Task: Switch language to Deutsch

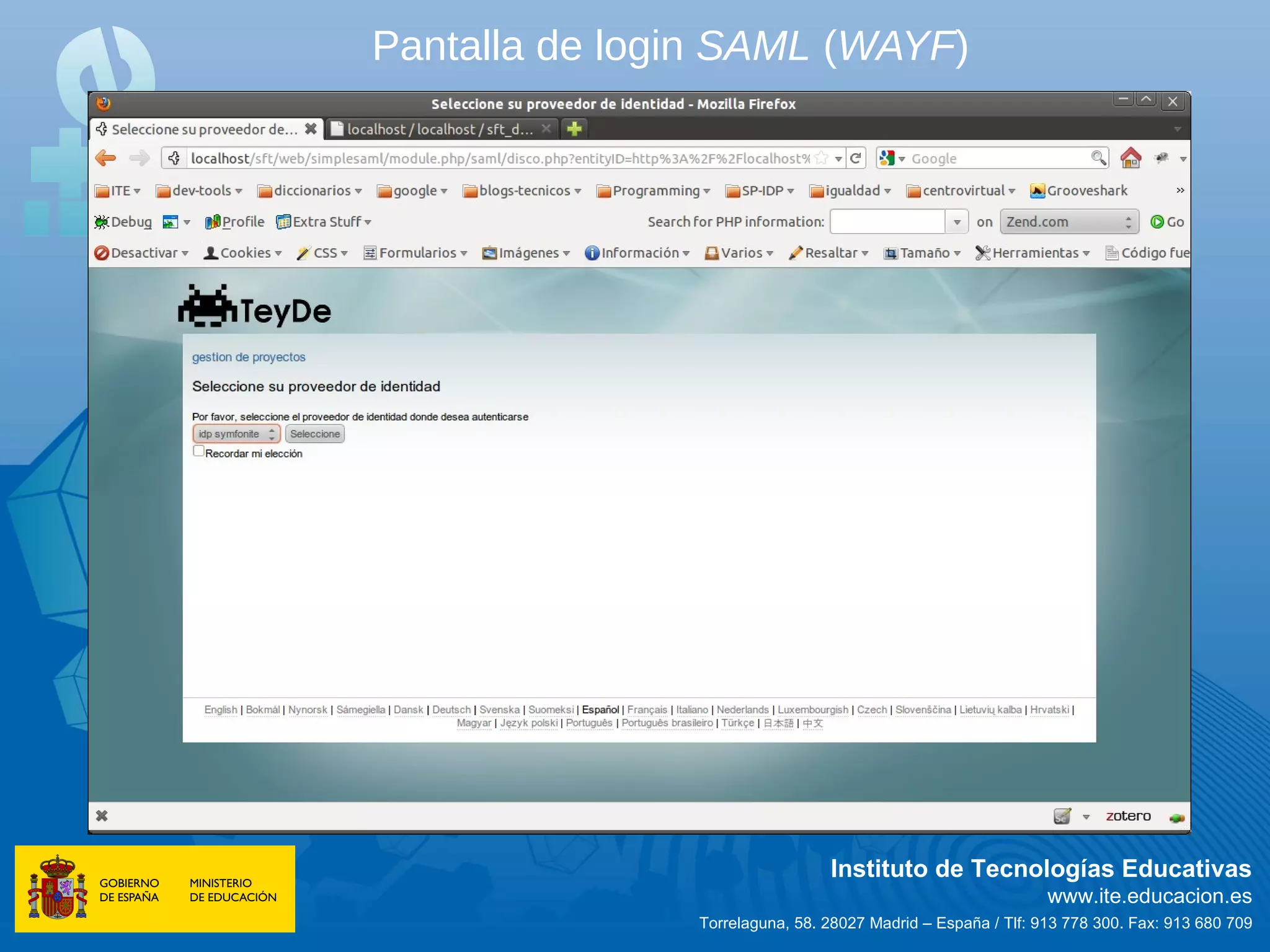Action: pos(451,710)
